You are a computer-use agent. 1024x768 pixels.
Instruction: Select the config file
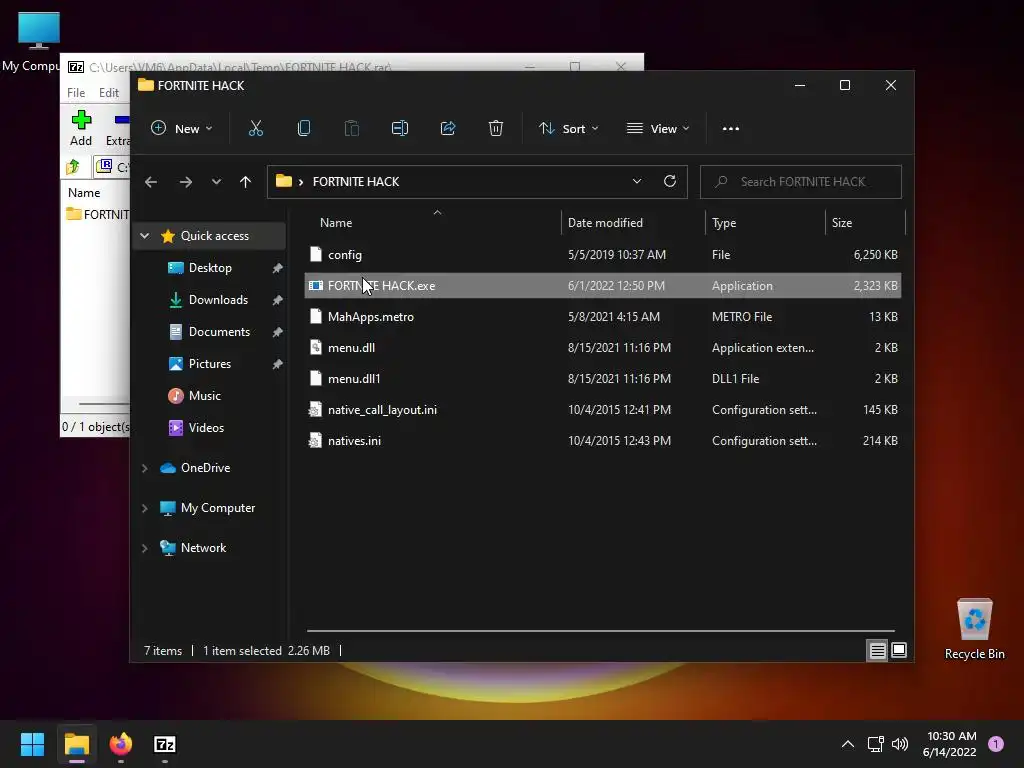(x=603, y=255)
